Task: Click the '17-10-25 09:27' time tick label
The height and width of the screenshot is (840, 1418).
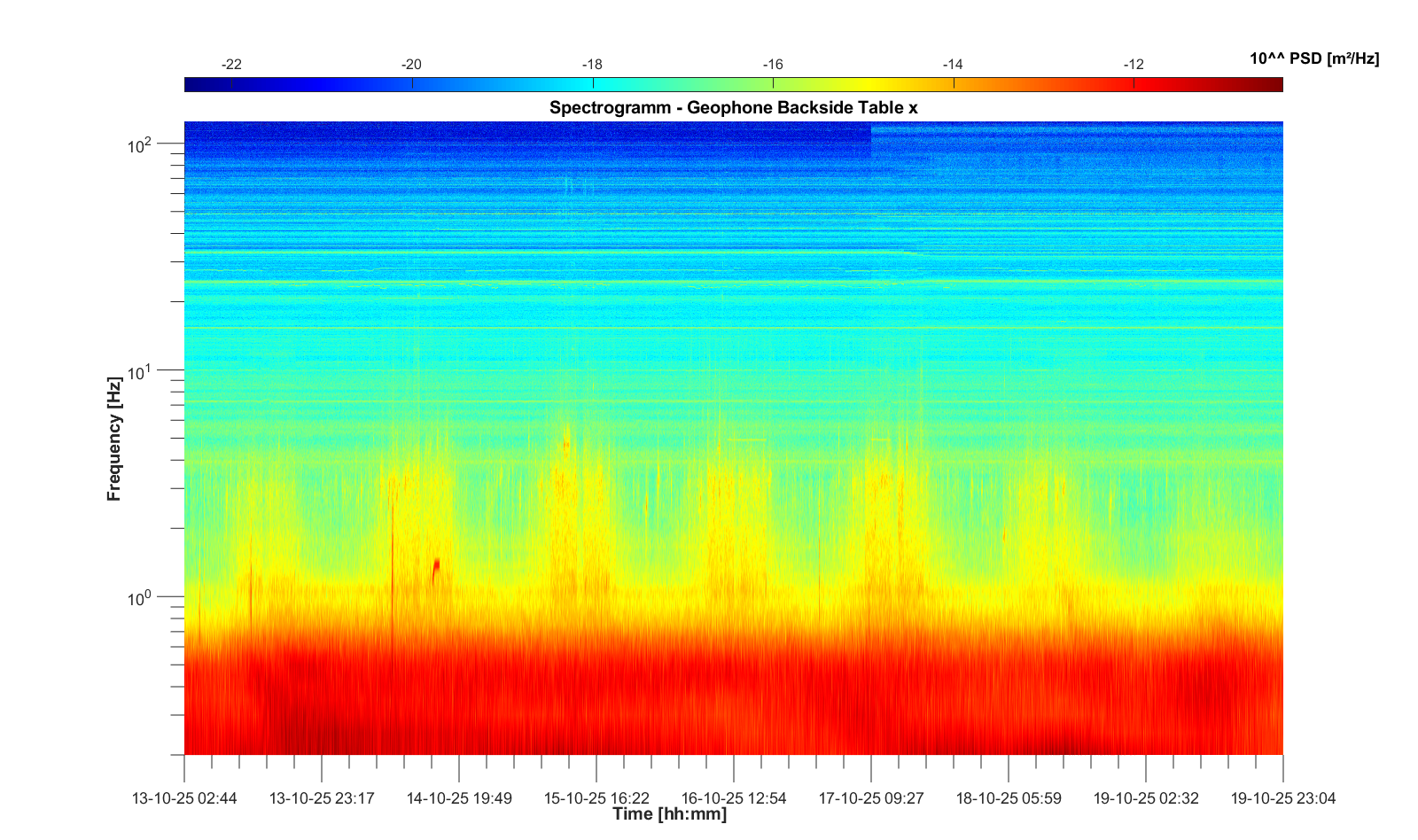Action: [871, 798]
